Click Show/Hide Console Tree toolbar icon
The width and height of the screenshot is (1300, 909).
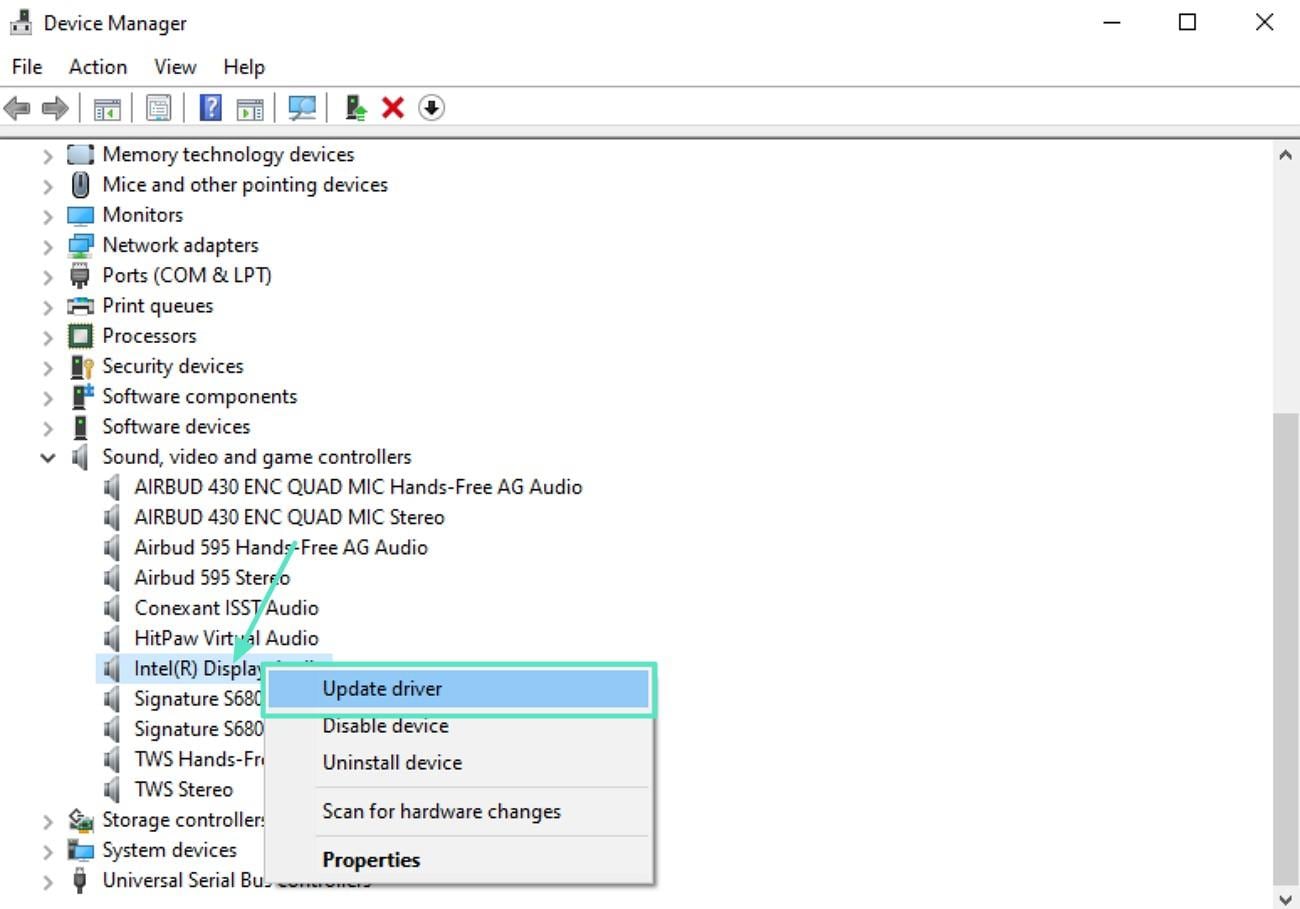coord(107,108)
